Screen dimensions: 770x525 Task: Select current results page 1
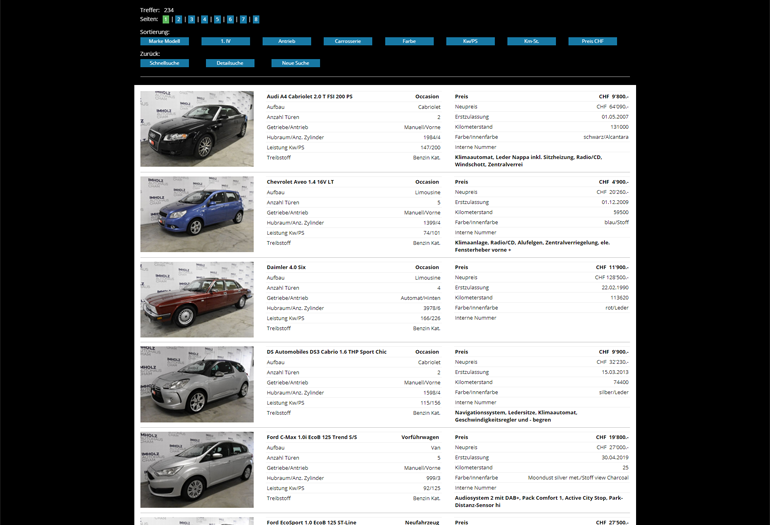[166, 19]
